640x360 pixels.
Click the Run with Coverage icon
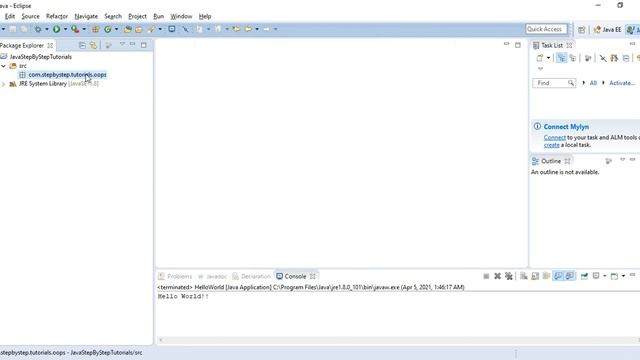click(x=75, y=29)
